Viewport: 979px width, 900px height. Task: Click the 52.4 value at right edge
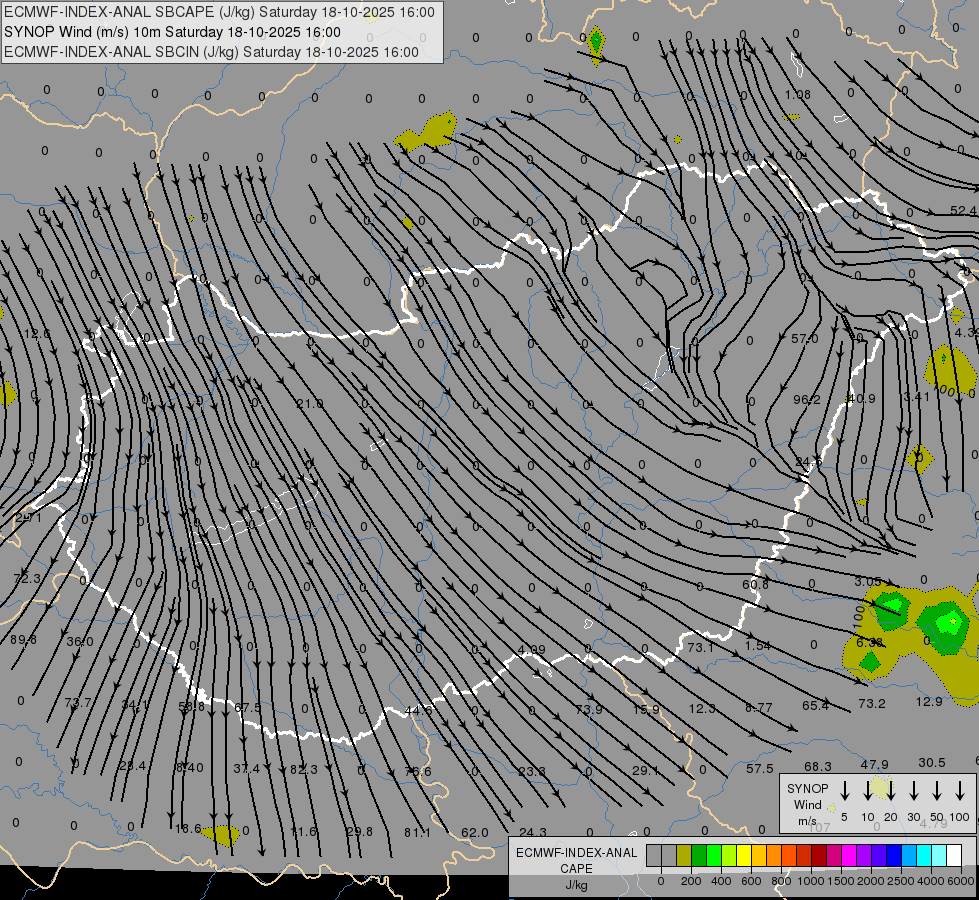point(963,211)
